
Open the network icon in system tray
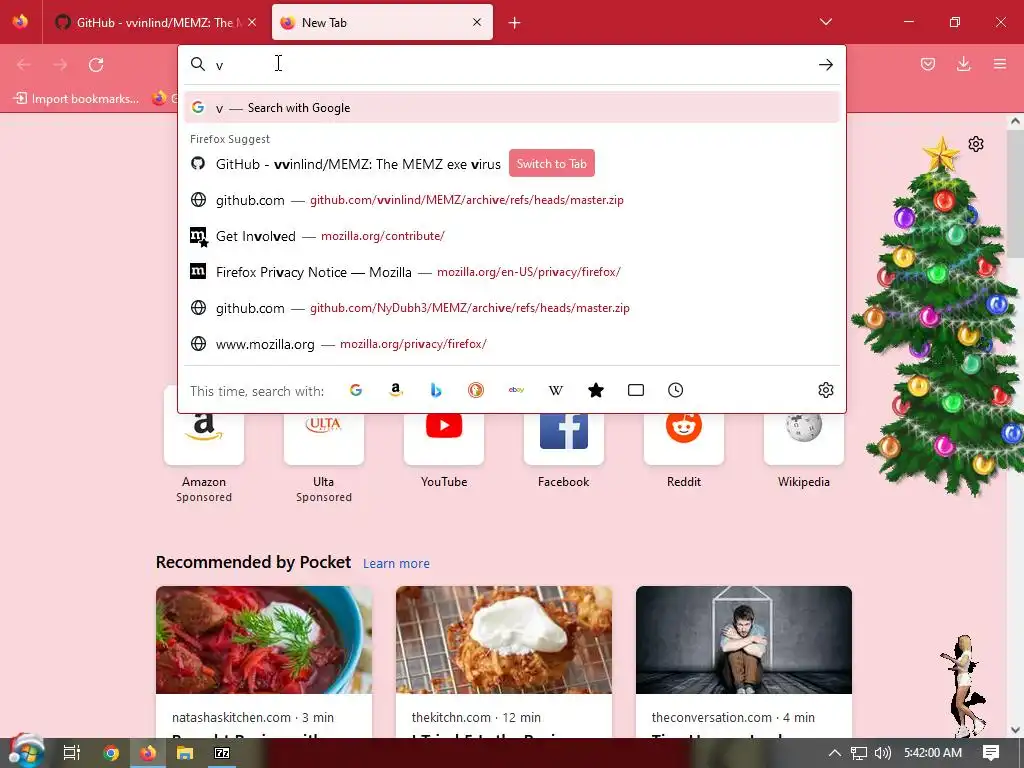click(x=859, y=753)
